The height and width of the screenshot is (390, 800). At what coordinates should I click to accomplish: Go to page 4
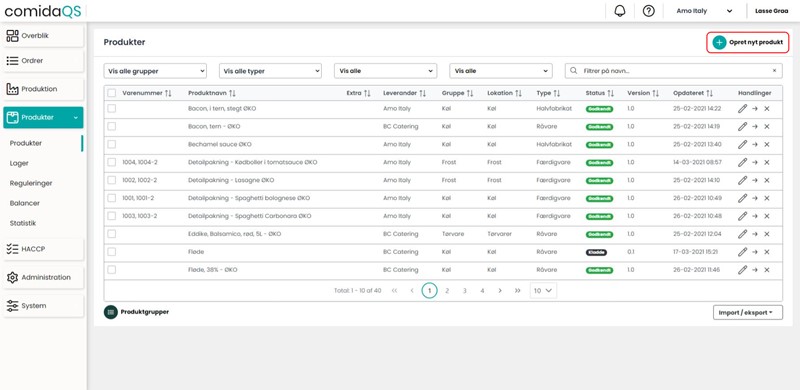pyautogui.click(x=482, y=290)
